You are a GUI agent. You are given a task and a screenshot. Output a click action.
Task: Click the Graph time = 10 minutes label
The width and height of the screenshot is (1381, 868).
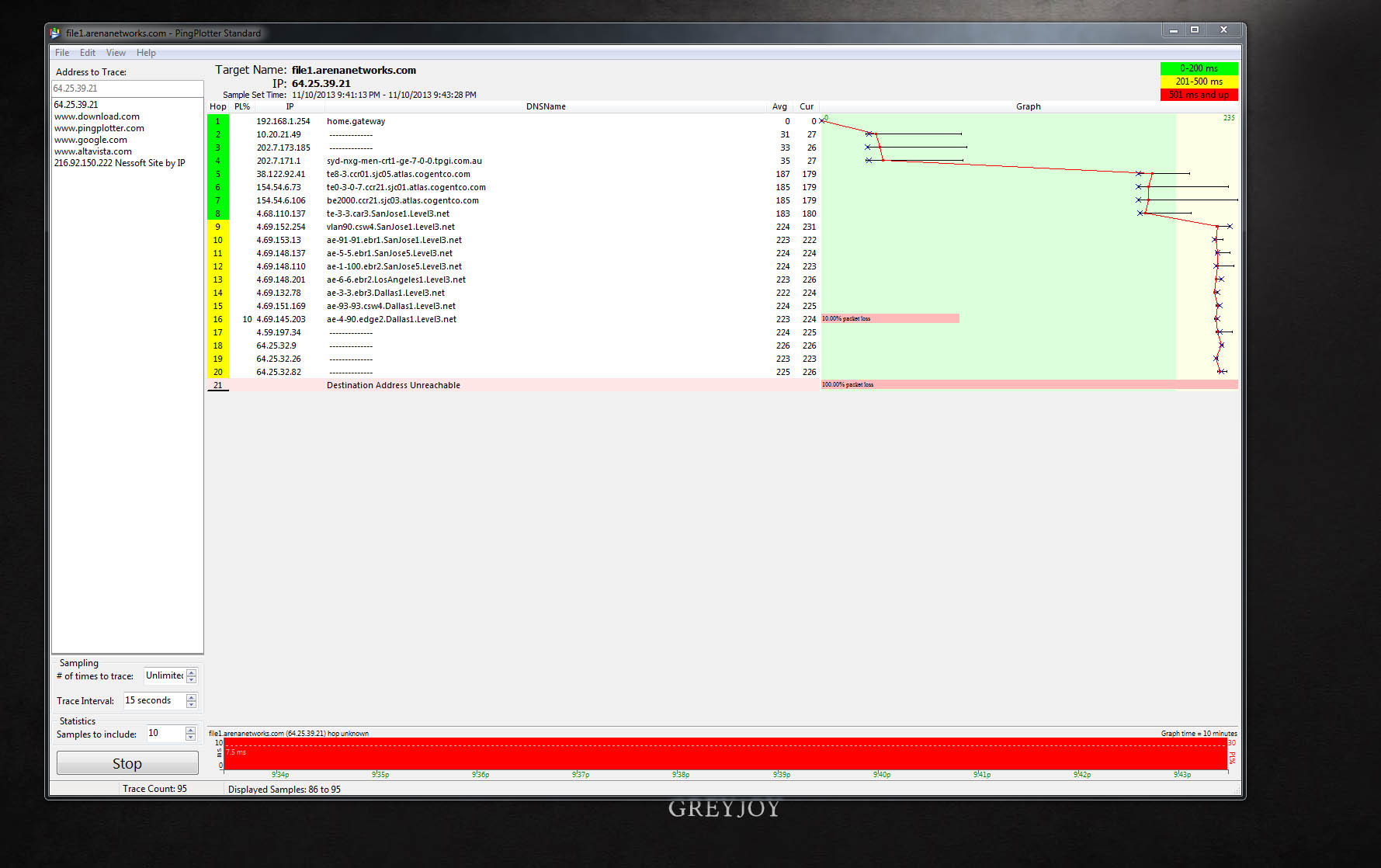coord(1199,733)
